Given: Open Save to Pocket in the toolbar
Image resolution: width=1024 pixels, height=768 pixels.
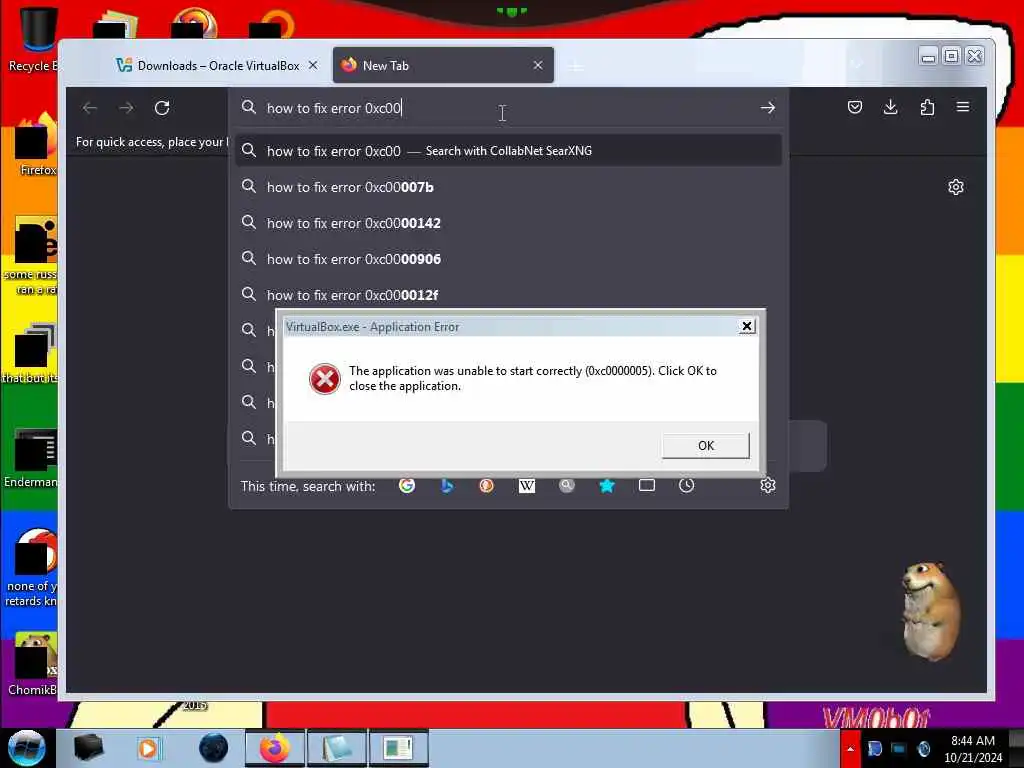Looking at the screenshot, I should click(854, 107).
